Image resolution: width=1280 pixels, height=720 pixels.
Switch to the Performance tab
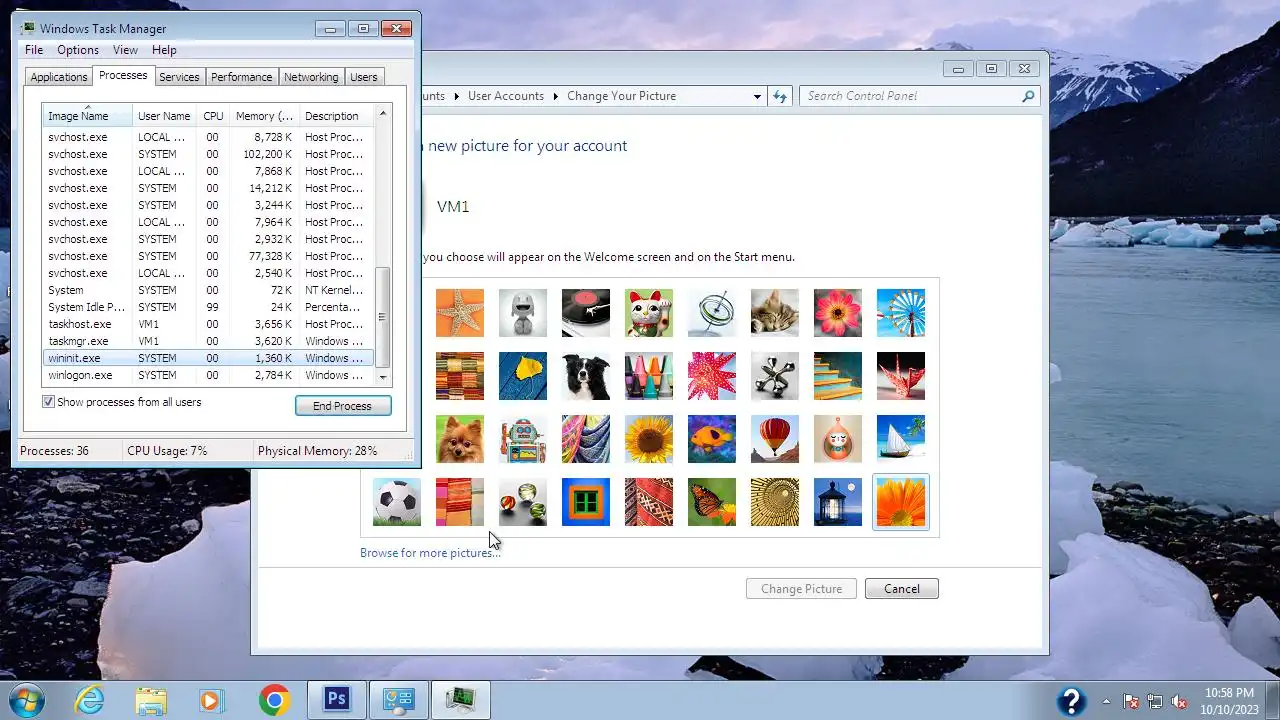[241, 77]
